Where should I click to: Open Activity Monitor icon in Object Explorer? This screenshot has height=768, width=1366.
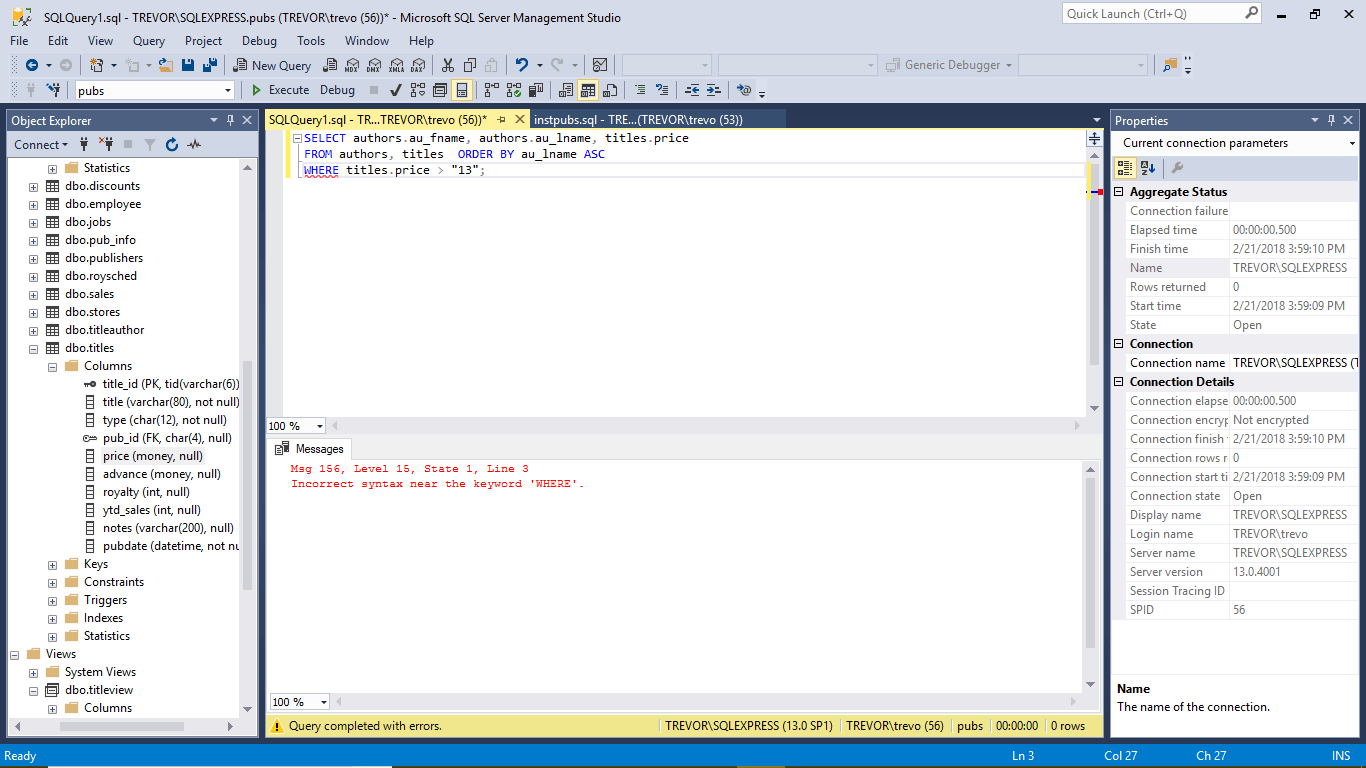tap(194, 144)
